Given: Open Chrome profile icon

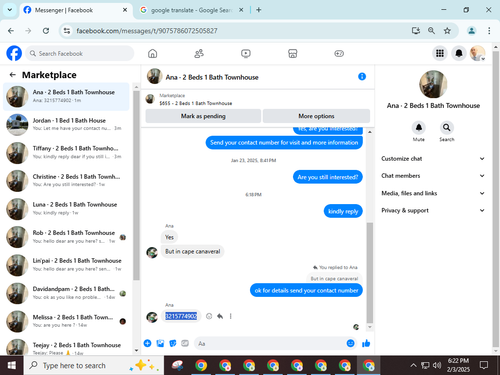Looking at the screenshot, I should point(471,31).
